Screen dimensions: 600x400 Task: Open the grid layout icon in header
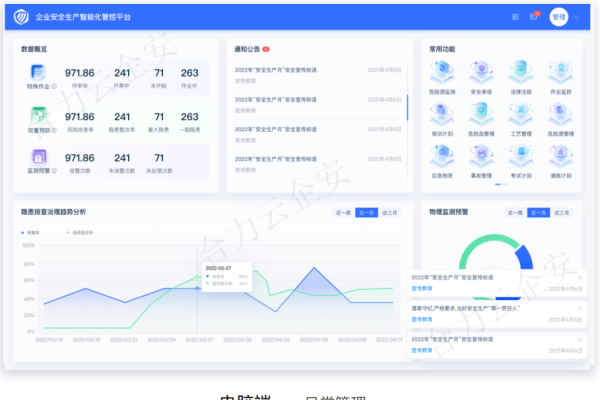click(515, 17)
